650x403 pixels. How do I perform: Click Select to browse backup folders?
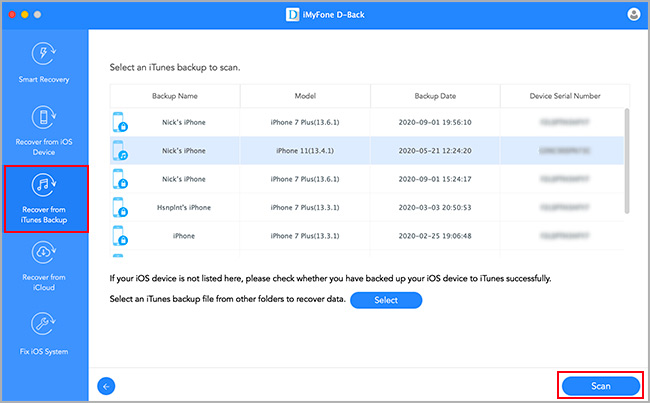386,300
